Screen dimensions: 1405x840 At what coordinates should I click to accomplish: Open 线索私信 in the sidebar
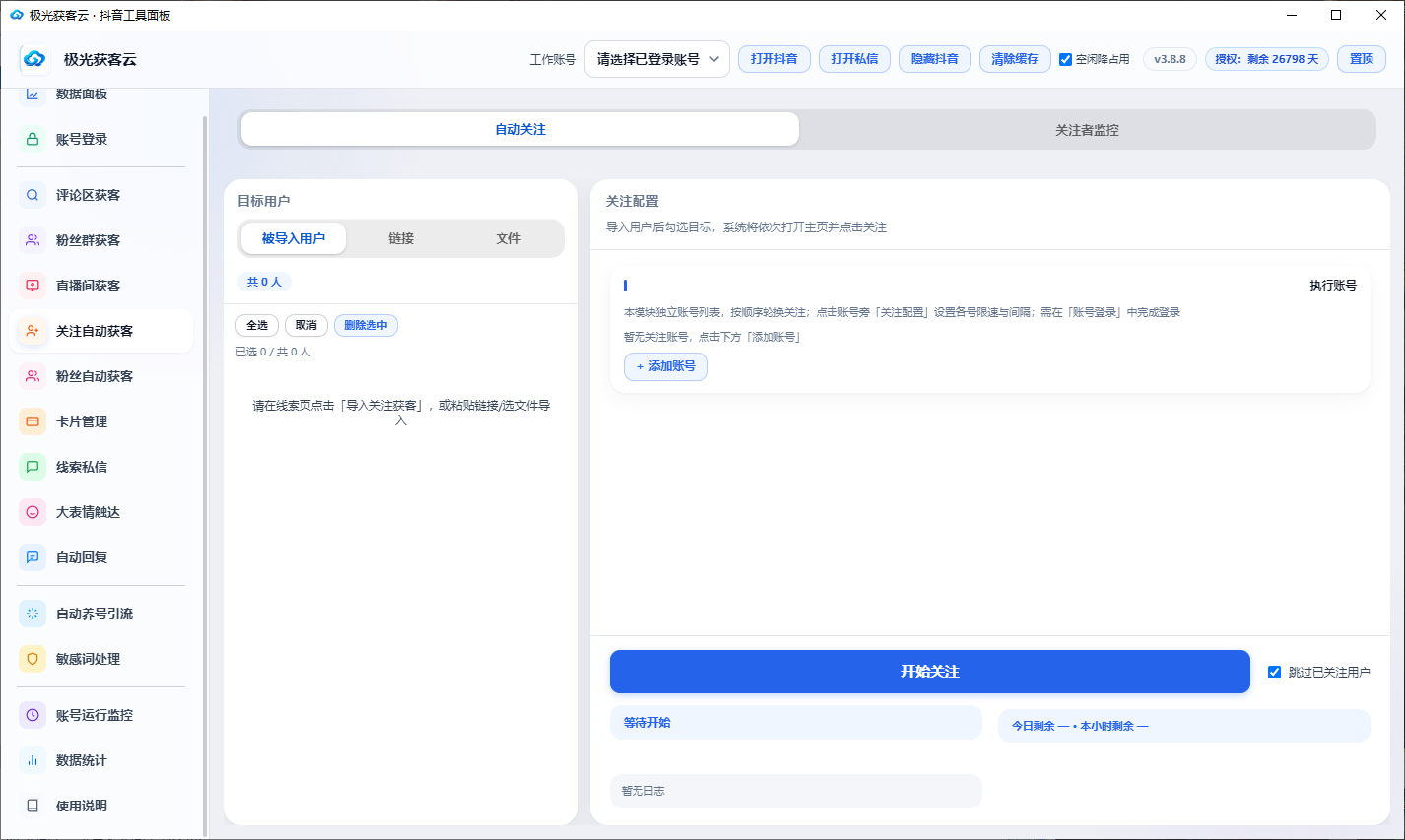click(100, 467)
